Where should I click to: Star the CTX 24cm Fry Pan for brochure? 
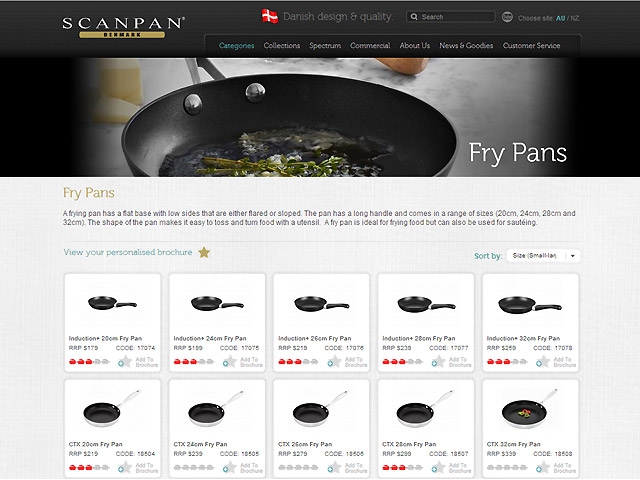pos(231,467)
